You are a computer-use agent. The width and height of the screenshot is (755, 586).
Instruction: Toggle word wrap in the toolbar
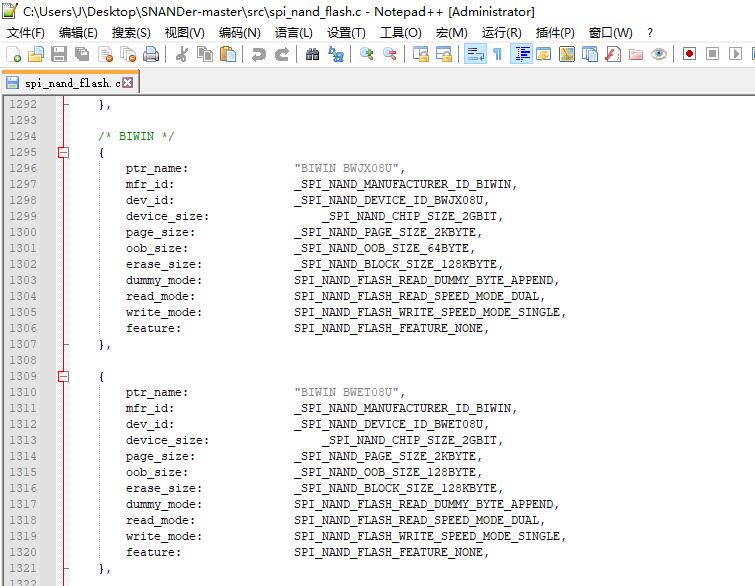point(475,54)
